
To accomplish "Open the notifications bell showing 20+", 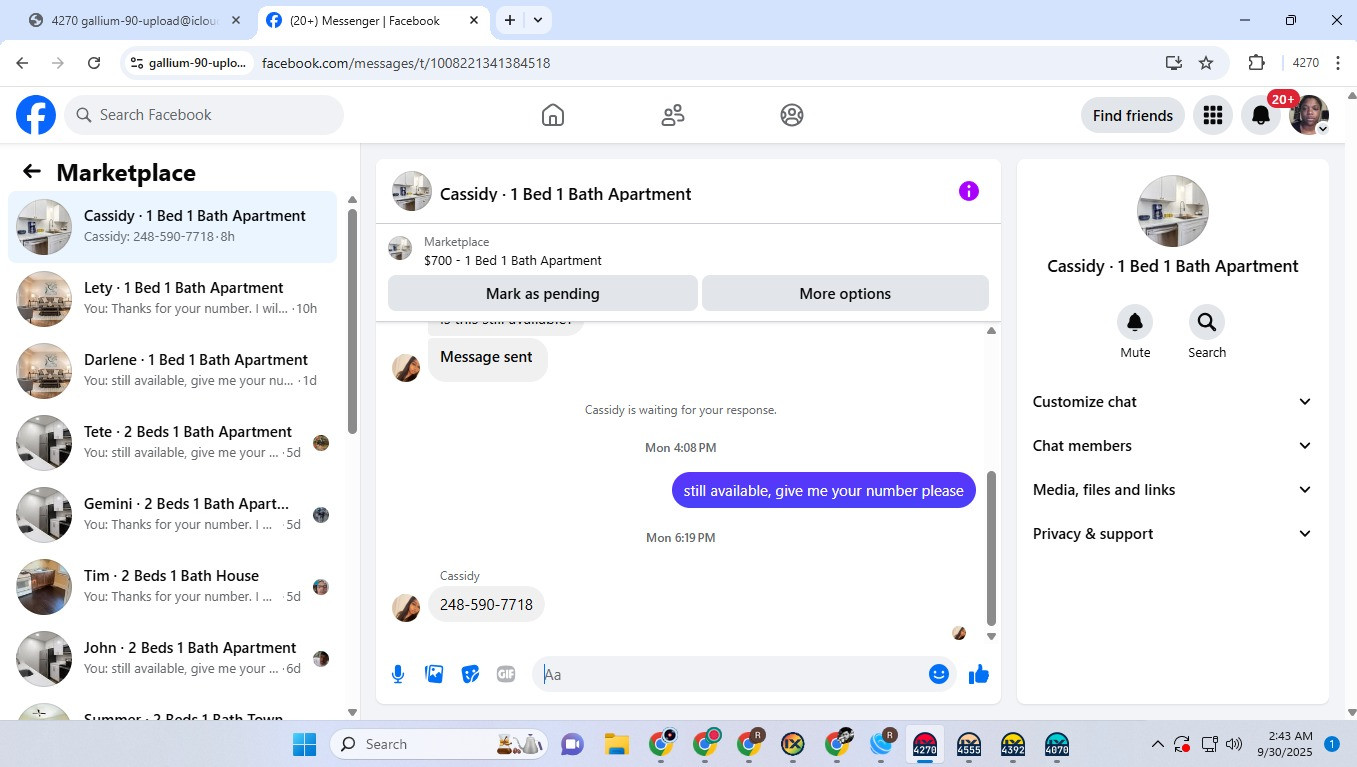I will click(1261, 115).
